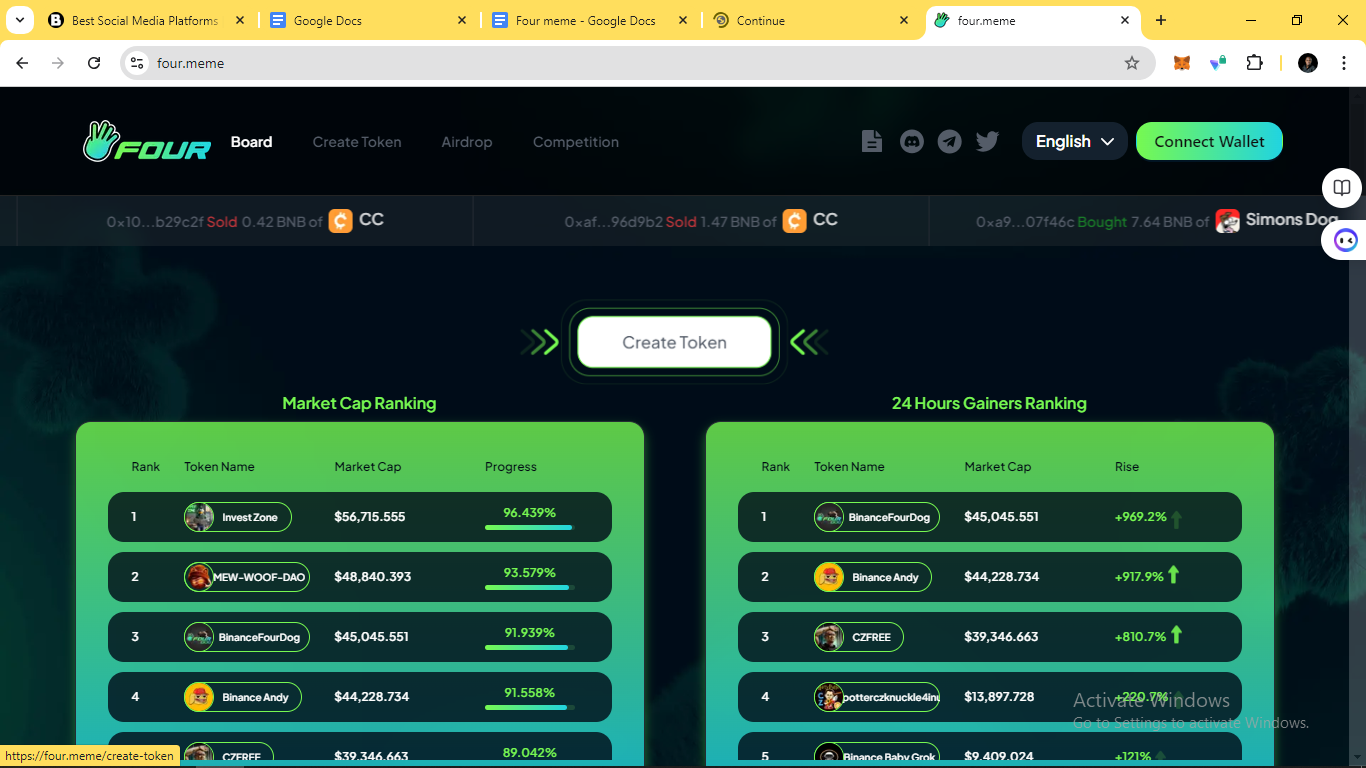Click the floating chat bot icon
This screenshot has height=768, width=1366.
pyautogui.click(x=1346, y=240)
